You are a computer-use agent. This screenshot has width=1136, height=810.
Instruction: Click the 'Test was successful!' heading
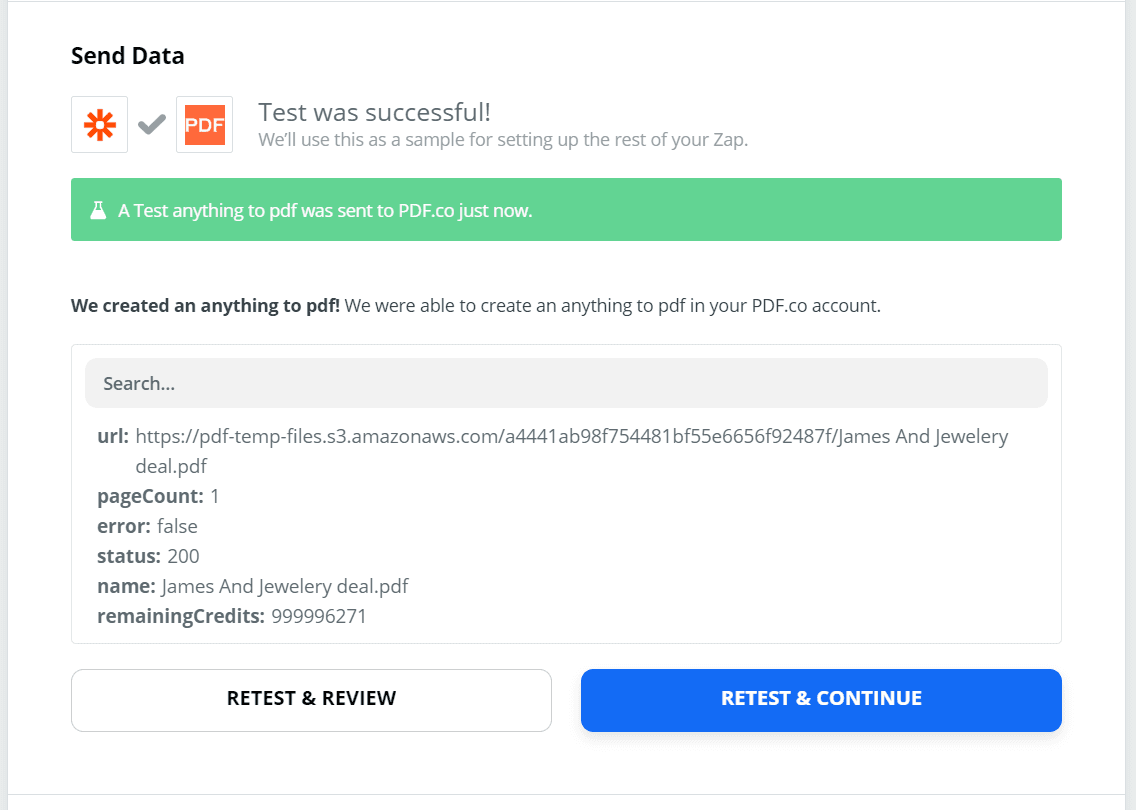click(x=374, y=112)
